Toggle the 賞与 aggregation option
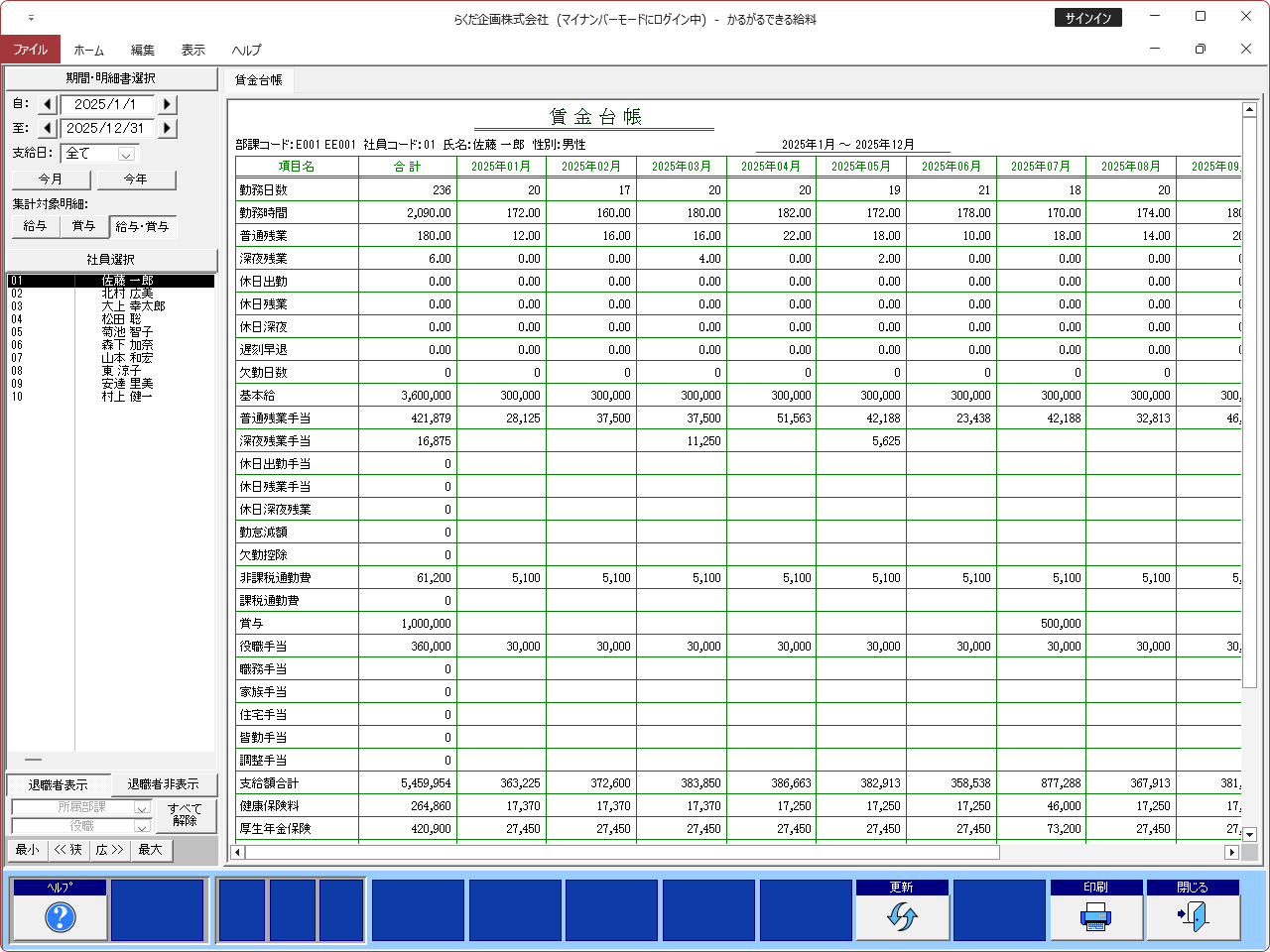The width and height of the screenshot is (1270, 952). click(84, 226)
